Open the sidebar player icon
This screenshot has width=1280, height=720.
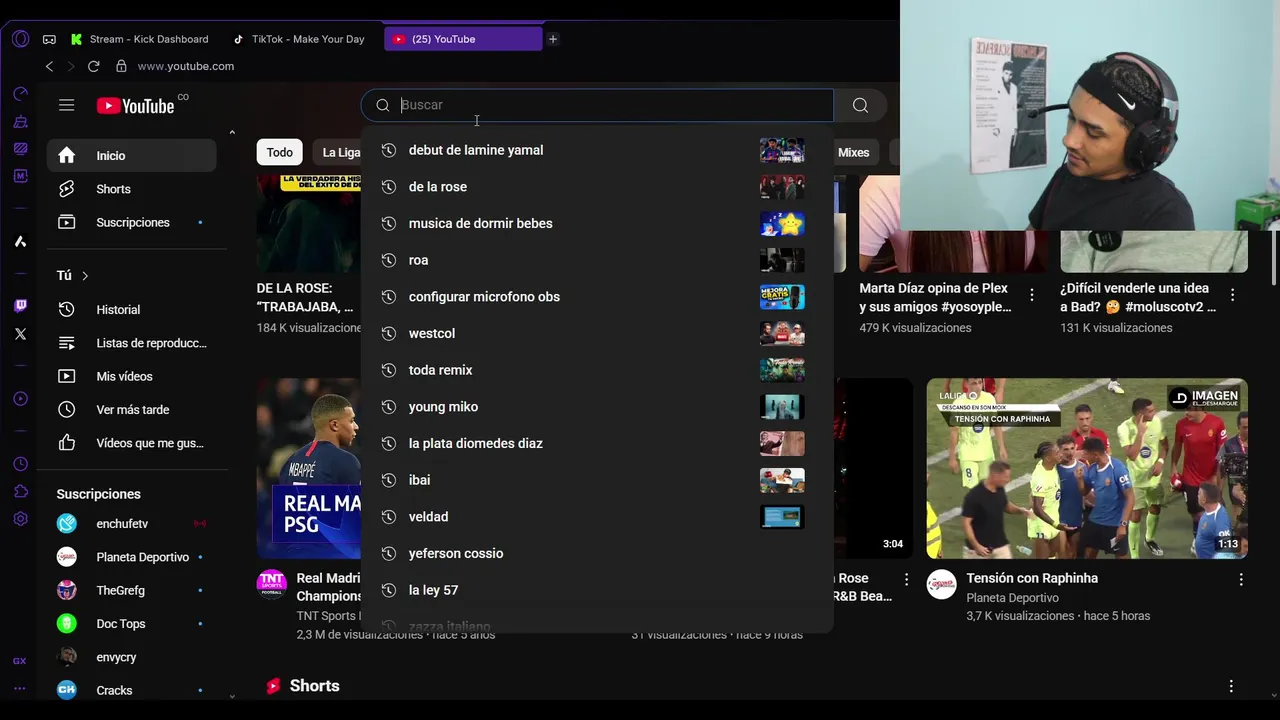20,399
